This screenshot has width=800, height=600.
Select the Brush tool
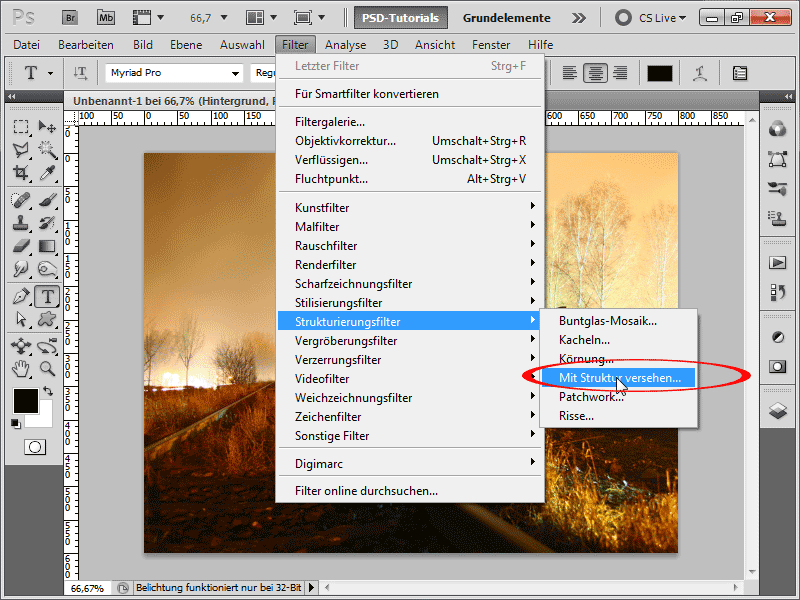point(47,200)
